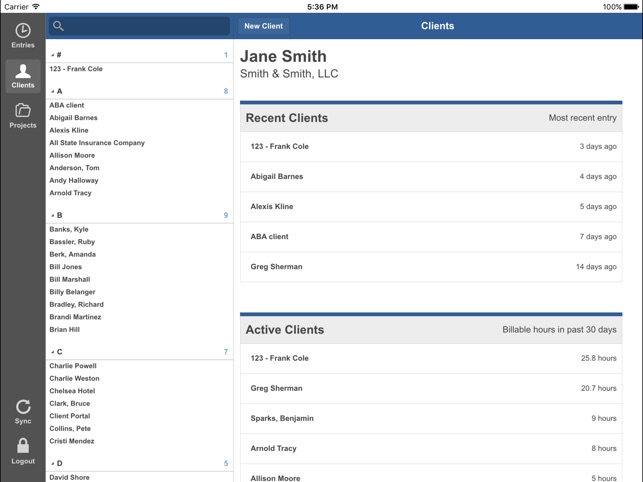Open the Entries clock icon

pyautogui.click(x=23, y=31)
